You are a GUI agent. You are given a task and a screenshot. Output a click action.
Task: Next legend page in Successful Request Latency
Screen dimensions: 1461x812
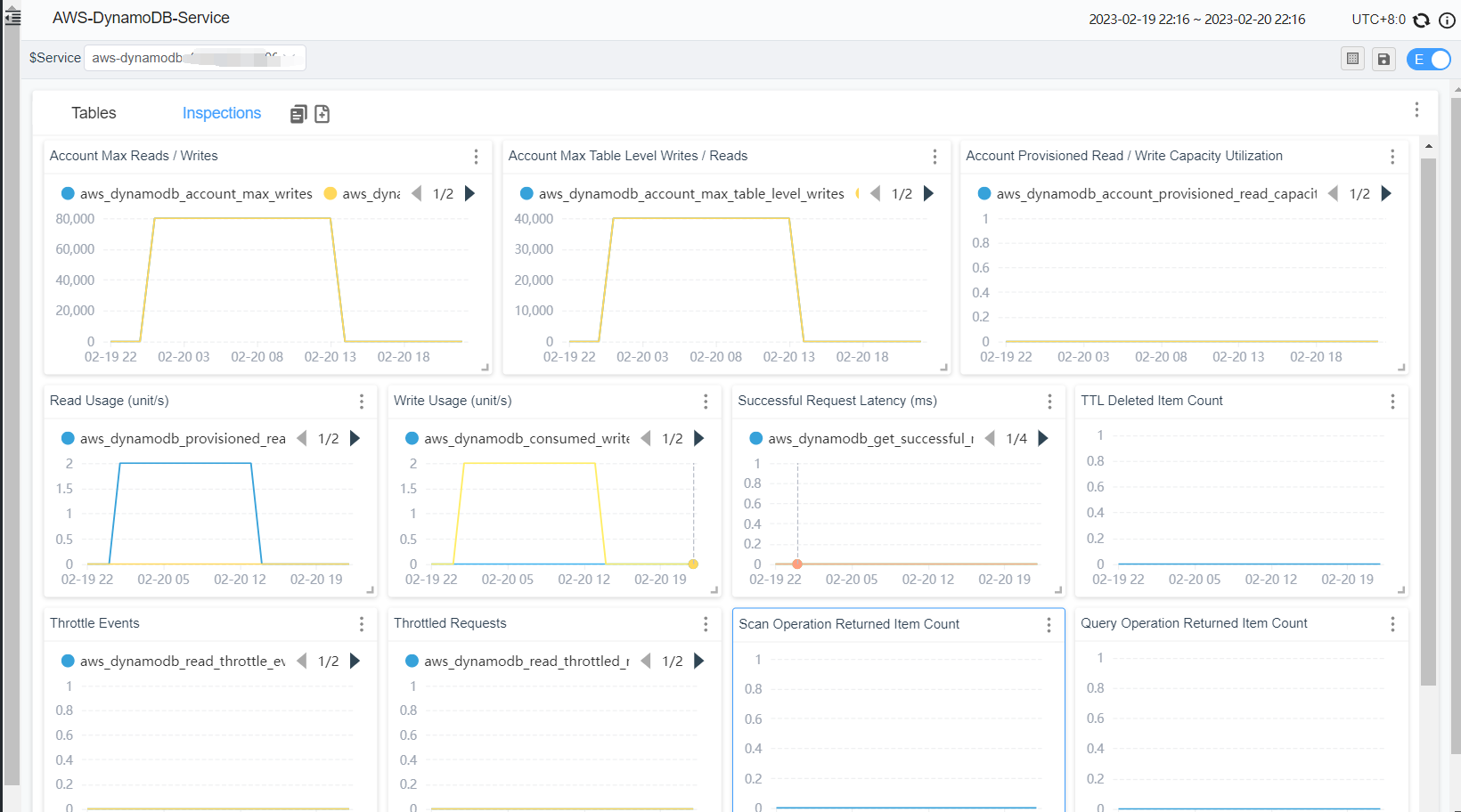1043,438
